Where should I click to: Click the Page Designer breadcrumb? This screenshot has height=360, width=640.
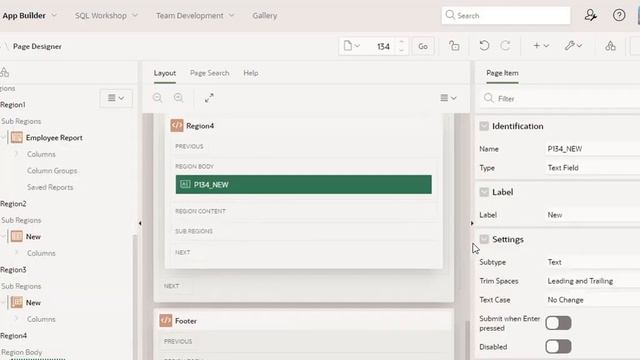37,47
